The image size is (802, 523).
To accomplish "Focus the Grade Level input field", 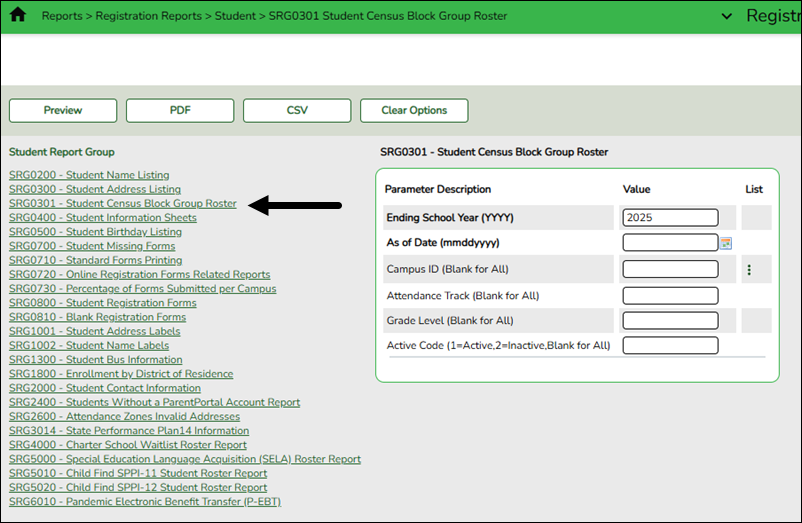I will [671, 321].
